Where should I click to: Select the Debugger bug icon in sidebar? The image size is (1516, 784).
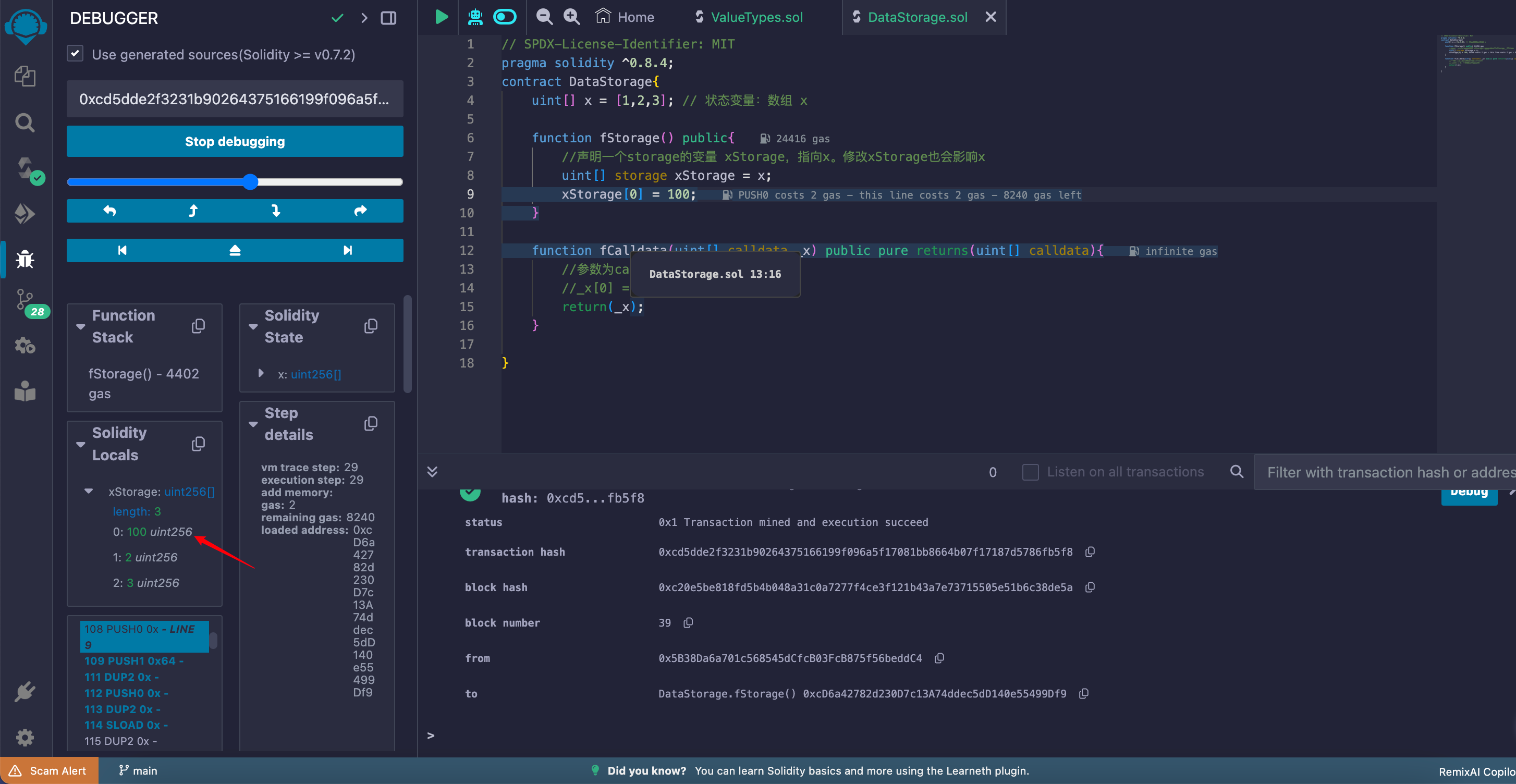click(x=25, y=259)
